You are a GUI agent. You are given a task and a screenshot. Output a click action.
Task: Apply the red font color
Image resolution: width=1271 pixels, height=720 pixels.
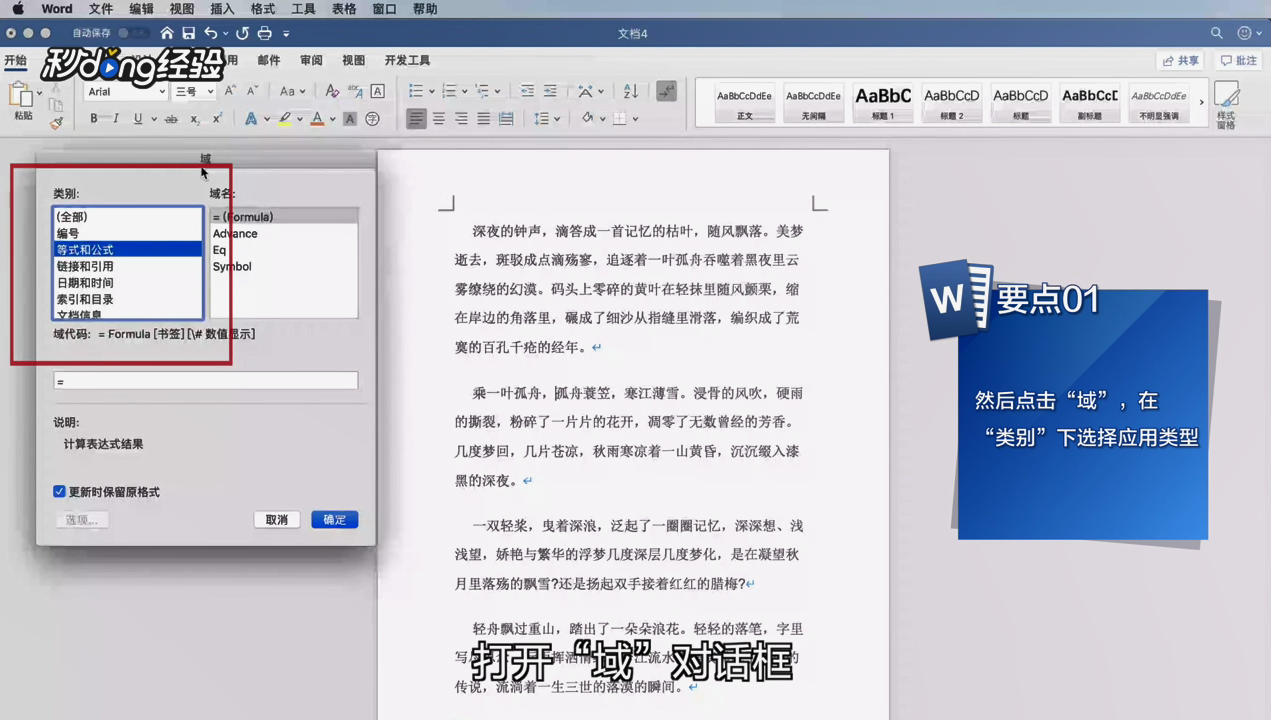pos(317,119)
